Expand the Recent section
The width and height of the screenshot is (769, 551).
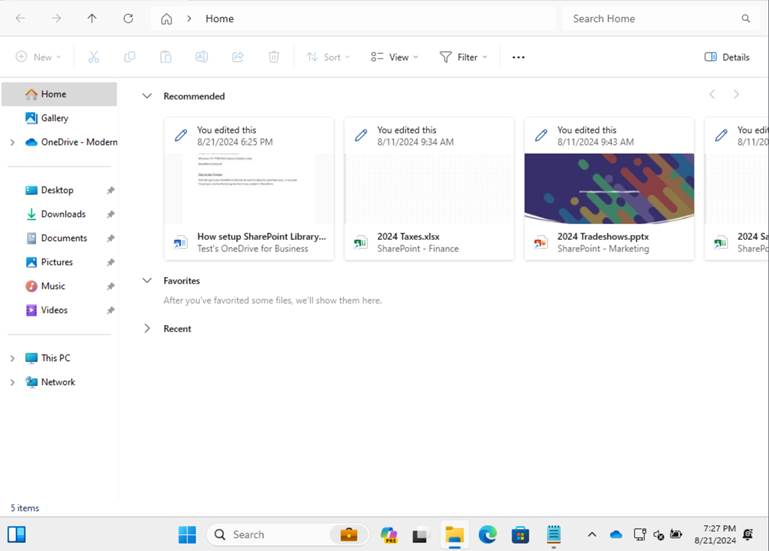coord(147,329)
